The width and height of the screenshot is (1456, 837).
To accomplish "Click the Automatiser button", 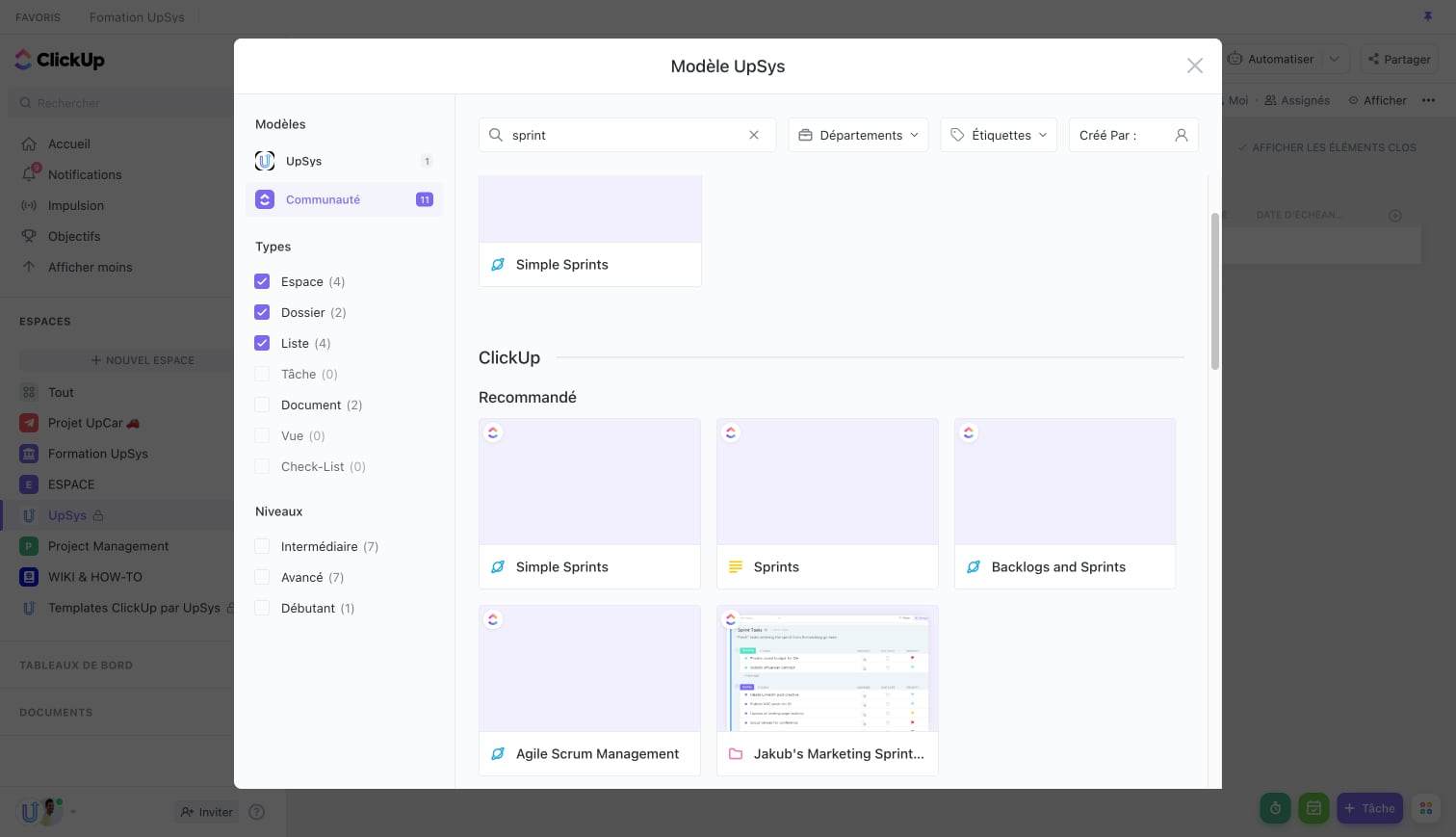I will pos(1272,59).
